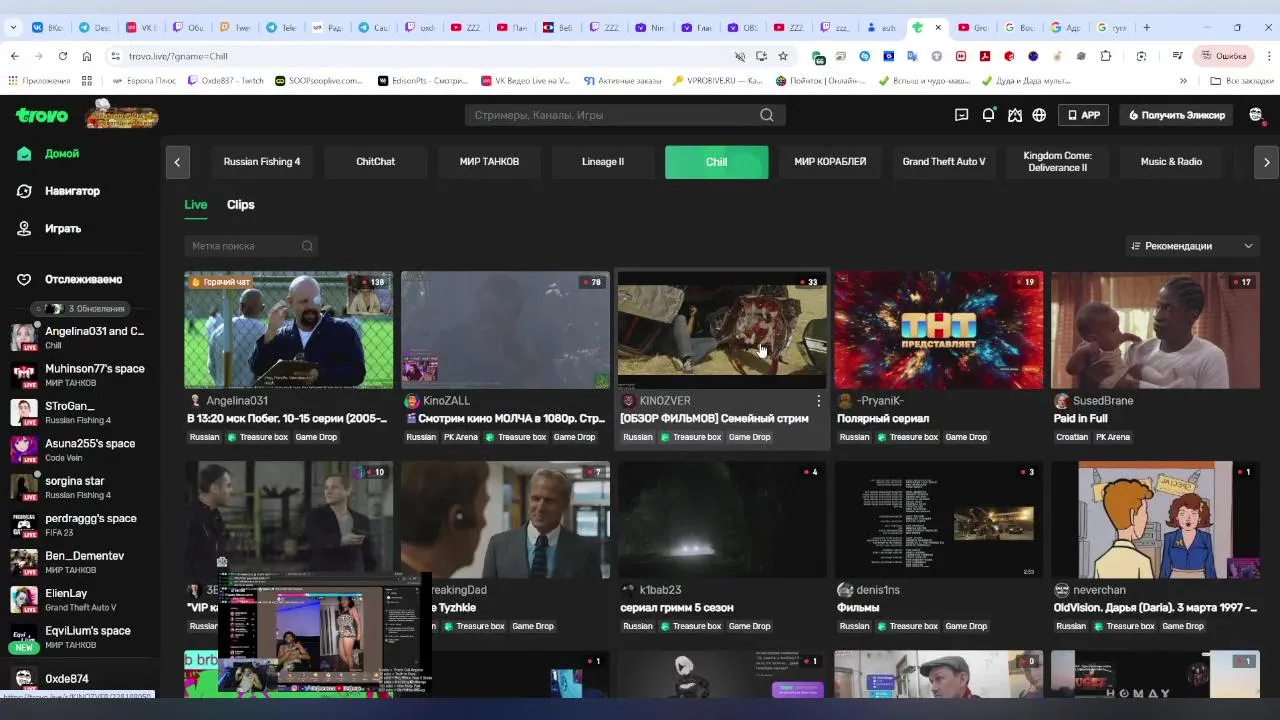This screenshot has width=1280, height=720.
Task: Click the site info icon in address bar
Action: click(x=116, y=56)
